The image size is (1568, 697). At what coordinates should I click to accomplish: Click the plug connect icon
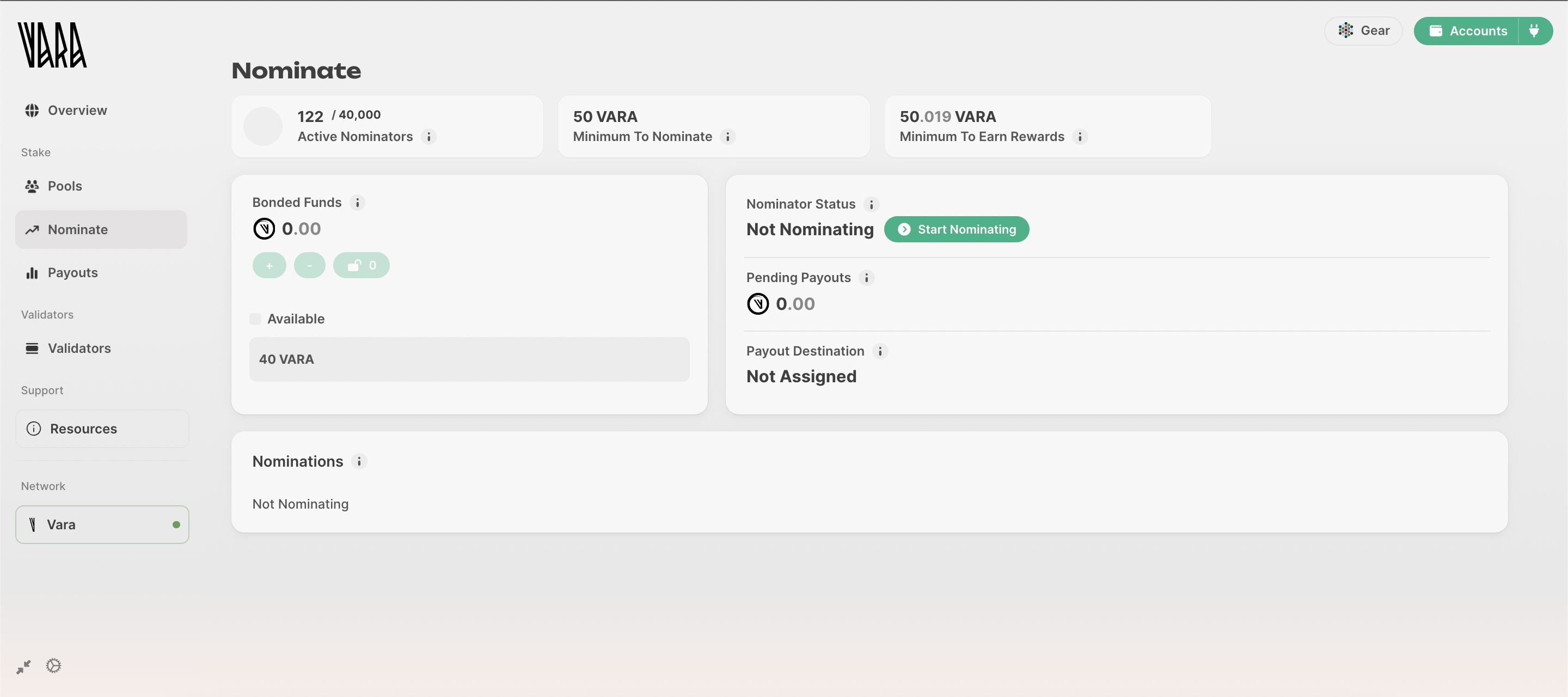pos(1535,30)
